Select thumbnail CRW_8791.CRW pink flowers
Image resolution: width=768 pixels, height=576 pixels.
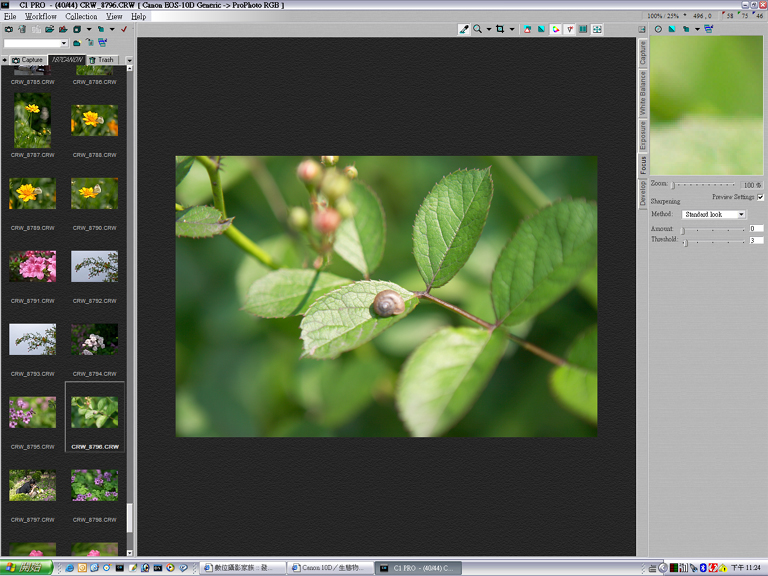coord(32,266)
